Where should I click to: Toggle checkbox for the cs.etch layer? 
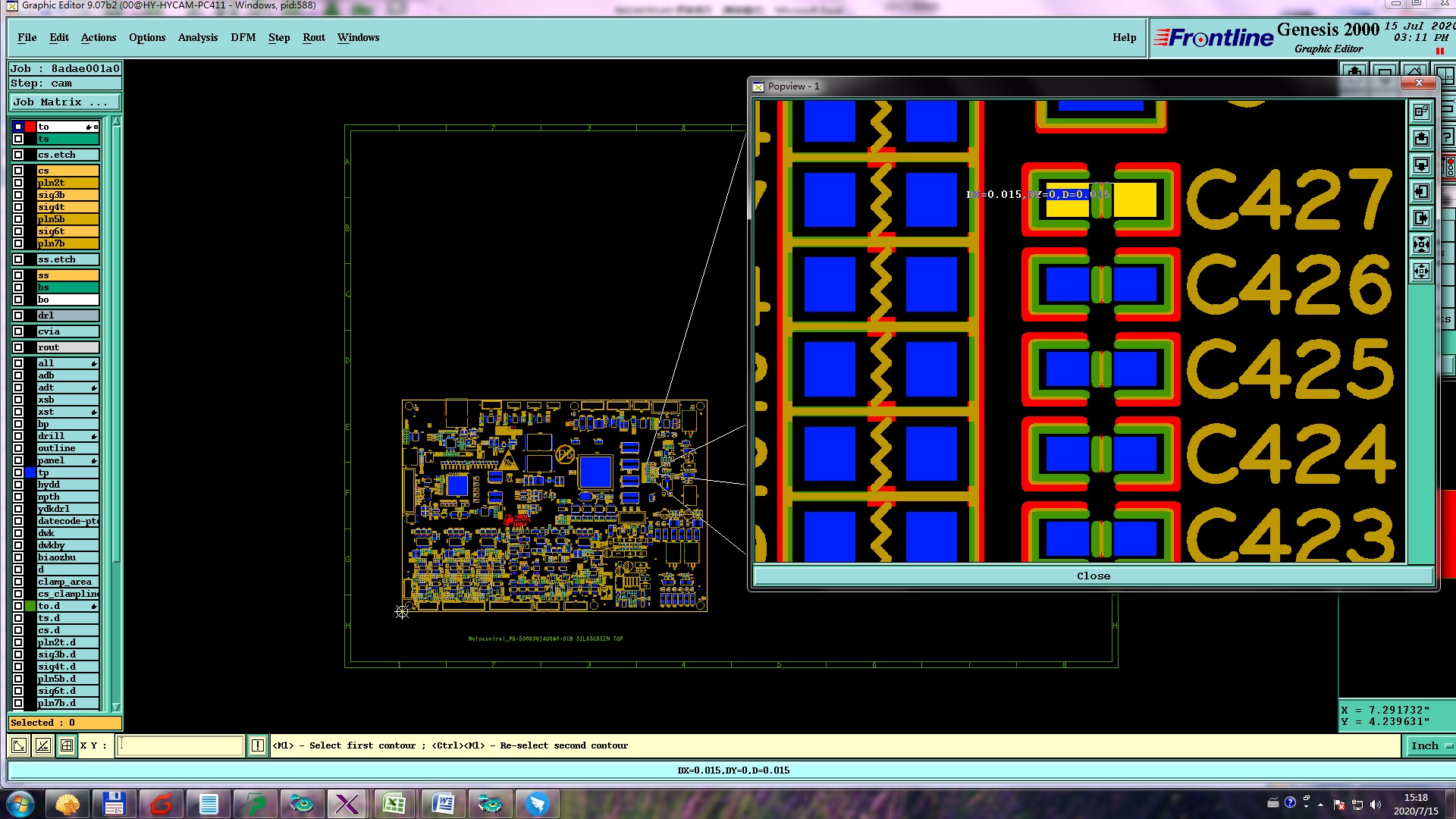tap(18, 155)
